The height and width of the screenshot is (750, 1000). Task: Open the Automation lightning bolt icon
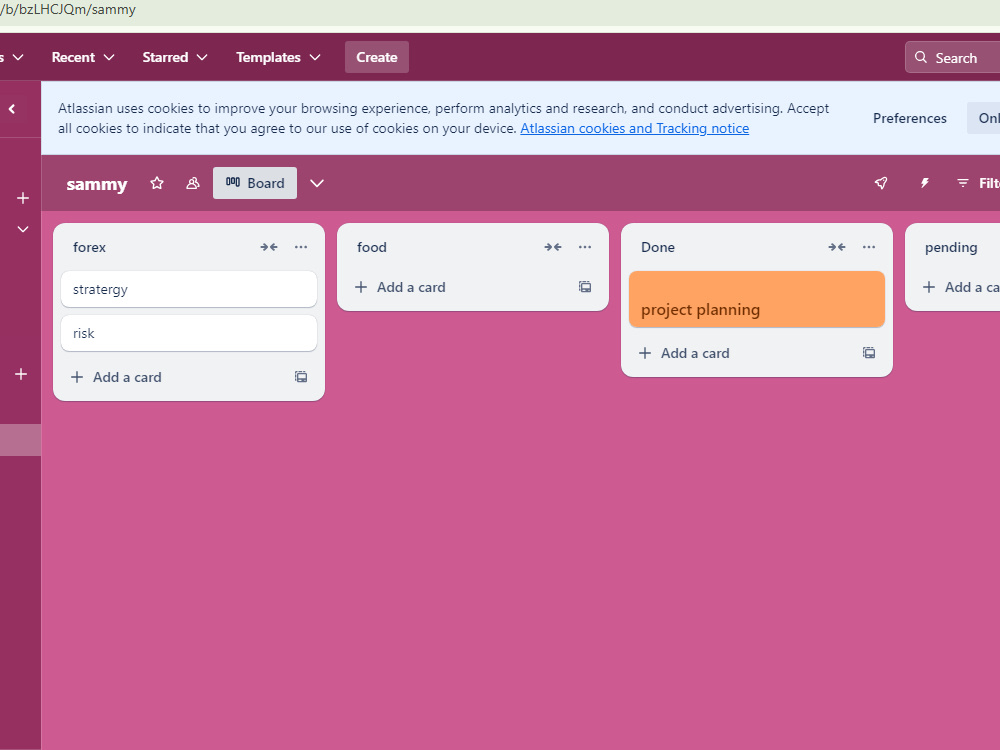[x=924, y=184]
